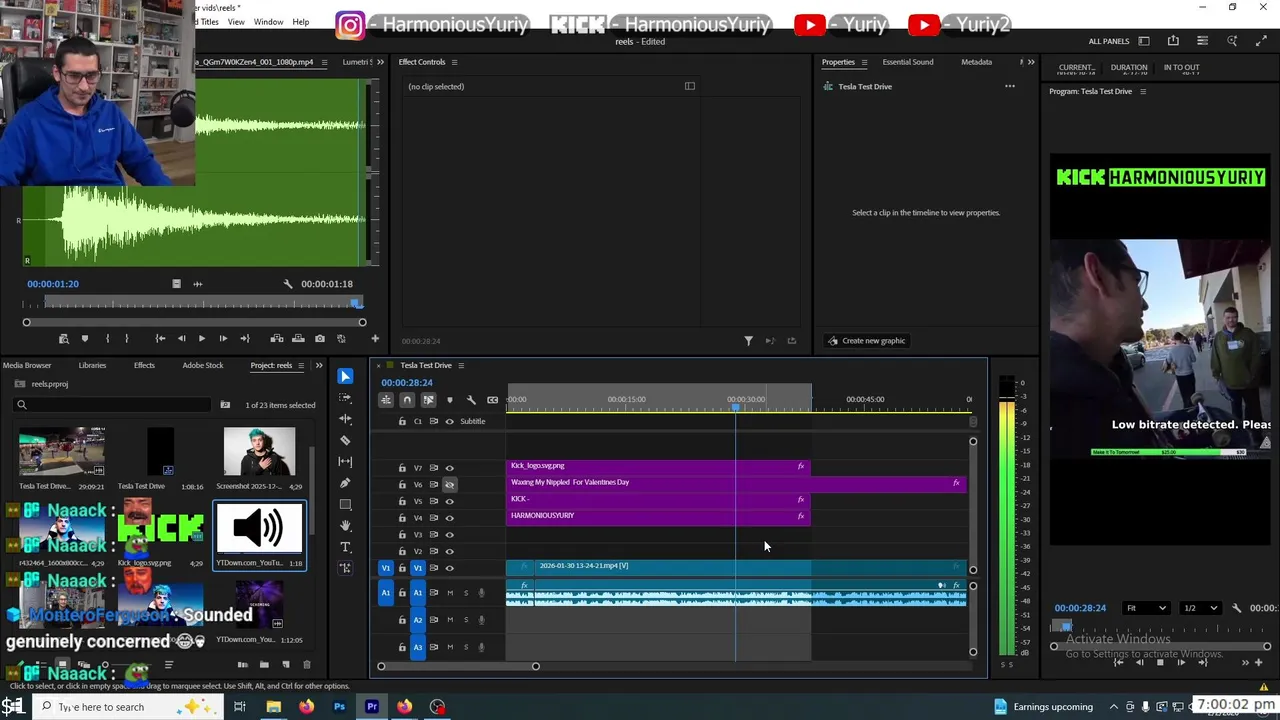Image resolution: width=1280 pixels, height=720 pixels.
Task: Solo audio track A2
Action: point(465,620)
